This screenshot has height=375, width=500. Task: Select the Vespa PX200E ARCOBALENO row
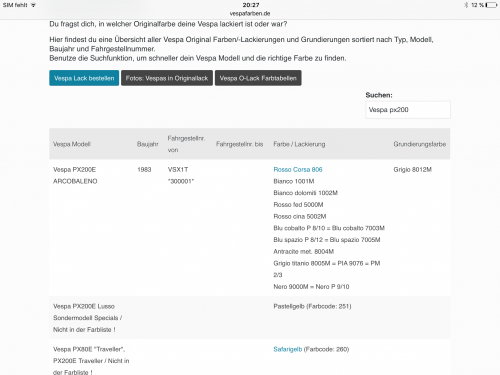250,228
